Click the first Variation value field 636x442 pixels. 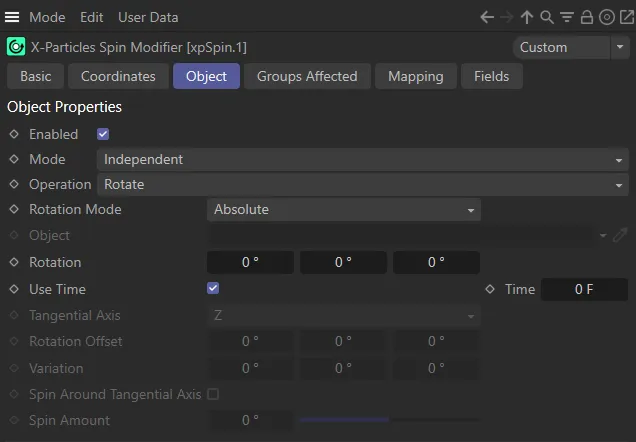coord(250,368)
